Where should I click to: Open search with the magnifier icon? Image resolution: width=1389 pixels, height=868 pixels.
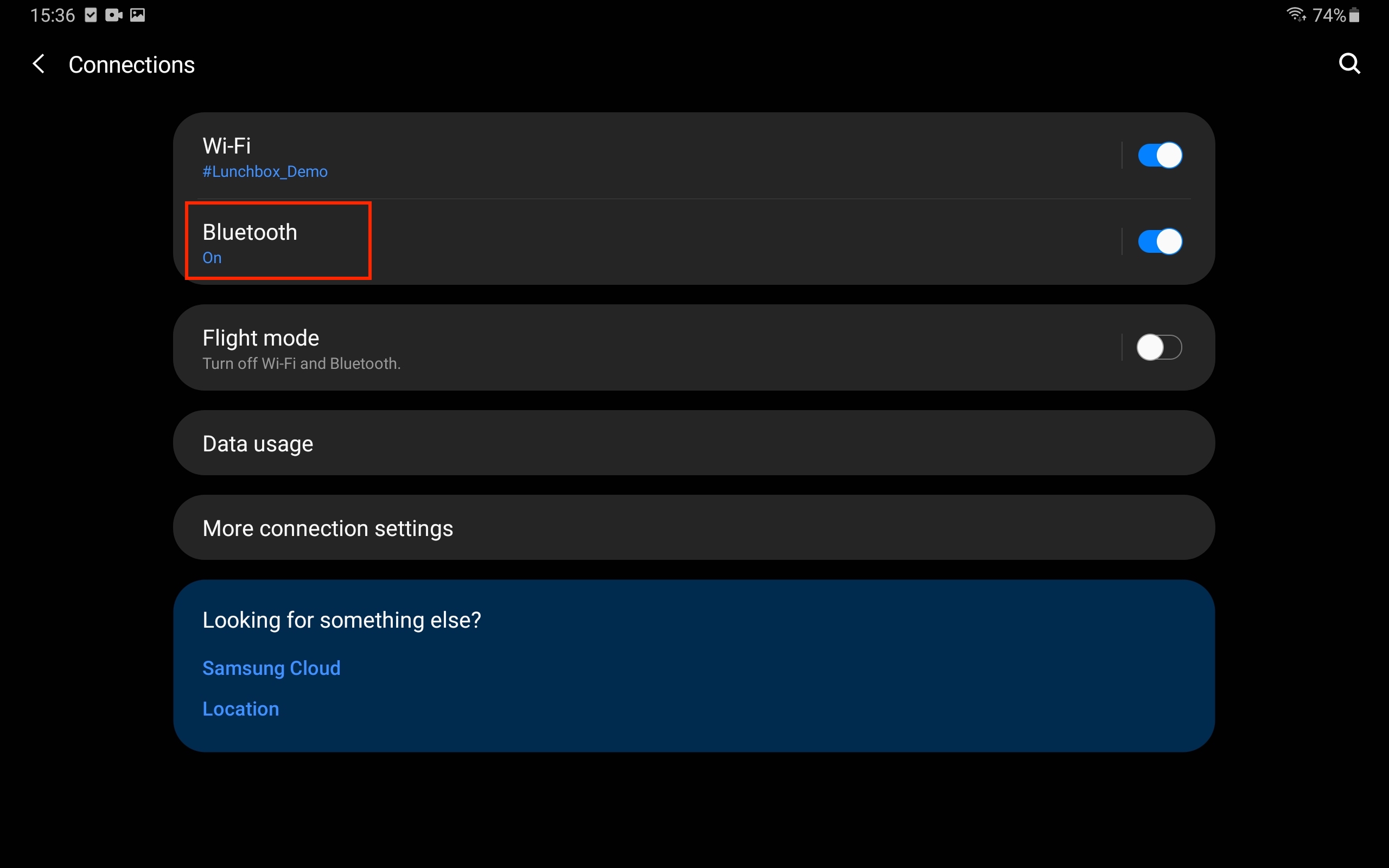point(1349,63)
